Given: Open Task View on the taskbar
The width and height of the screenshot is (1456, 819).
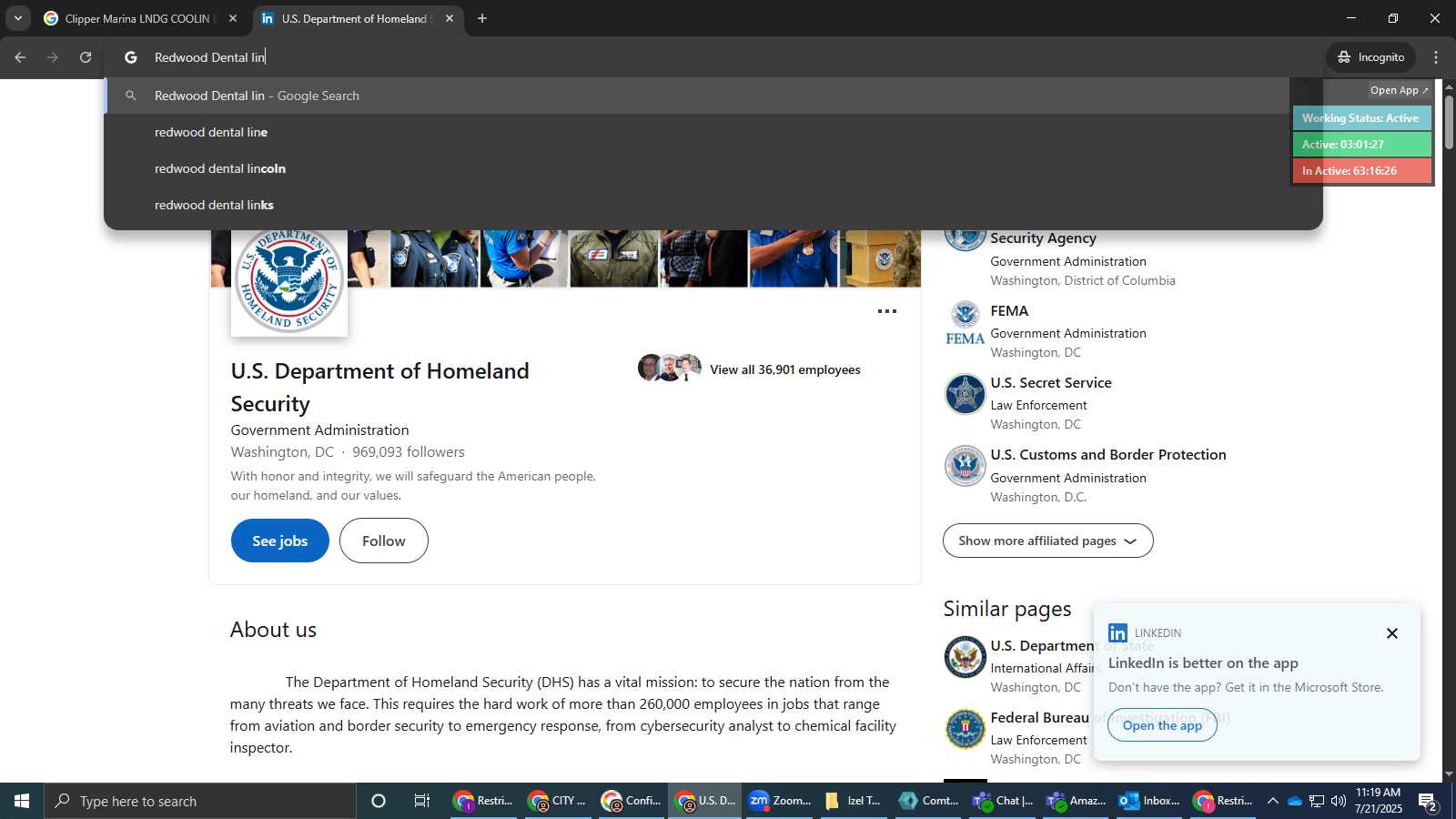Looking at the screenshot, I should (422, 801).
